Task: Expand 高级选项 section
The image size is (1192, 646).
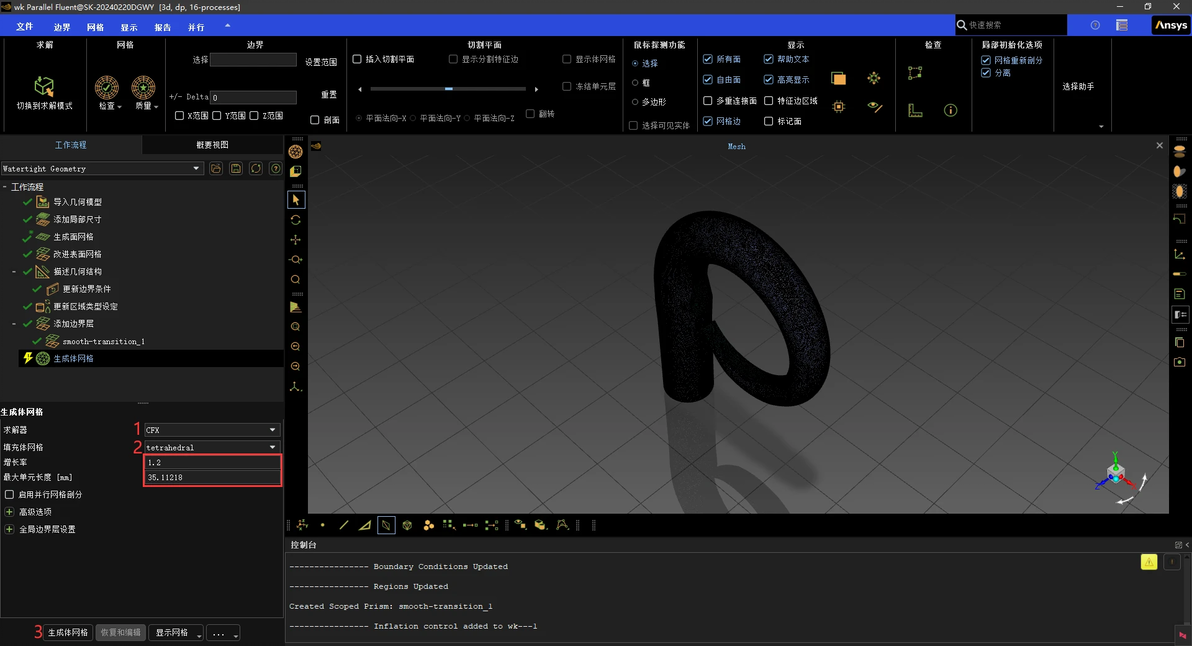Action: click(x=9, y=511)
